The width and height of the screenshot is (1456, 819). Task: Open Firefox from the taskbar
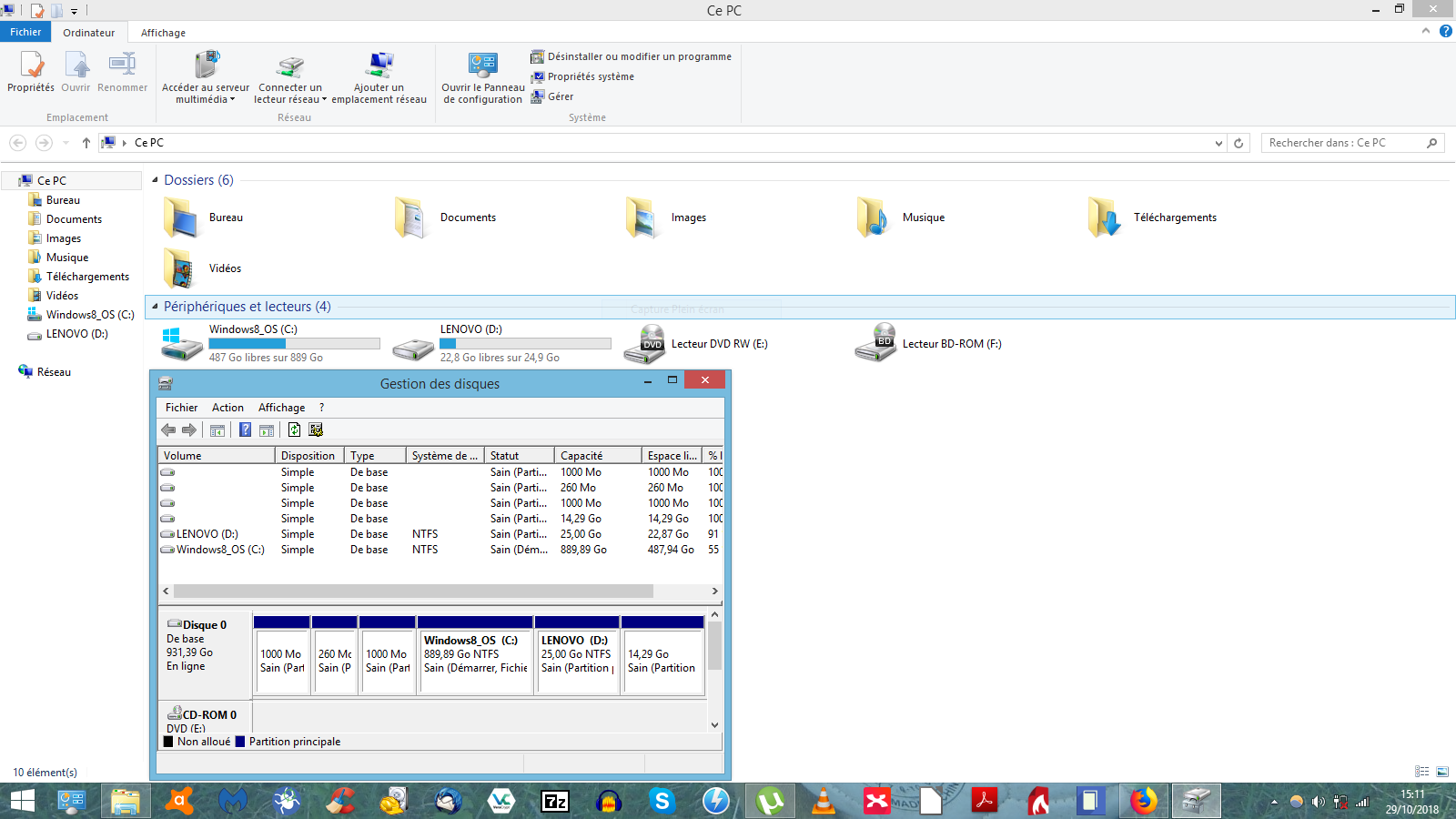(x=1143, y=801)
